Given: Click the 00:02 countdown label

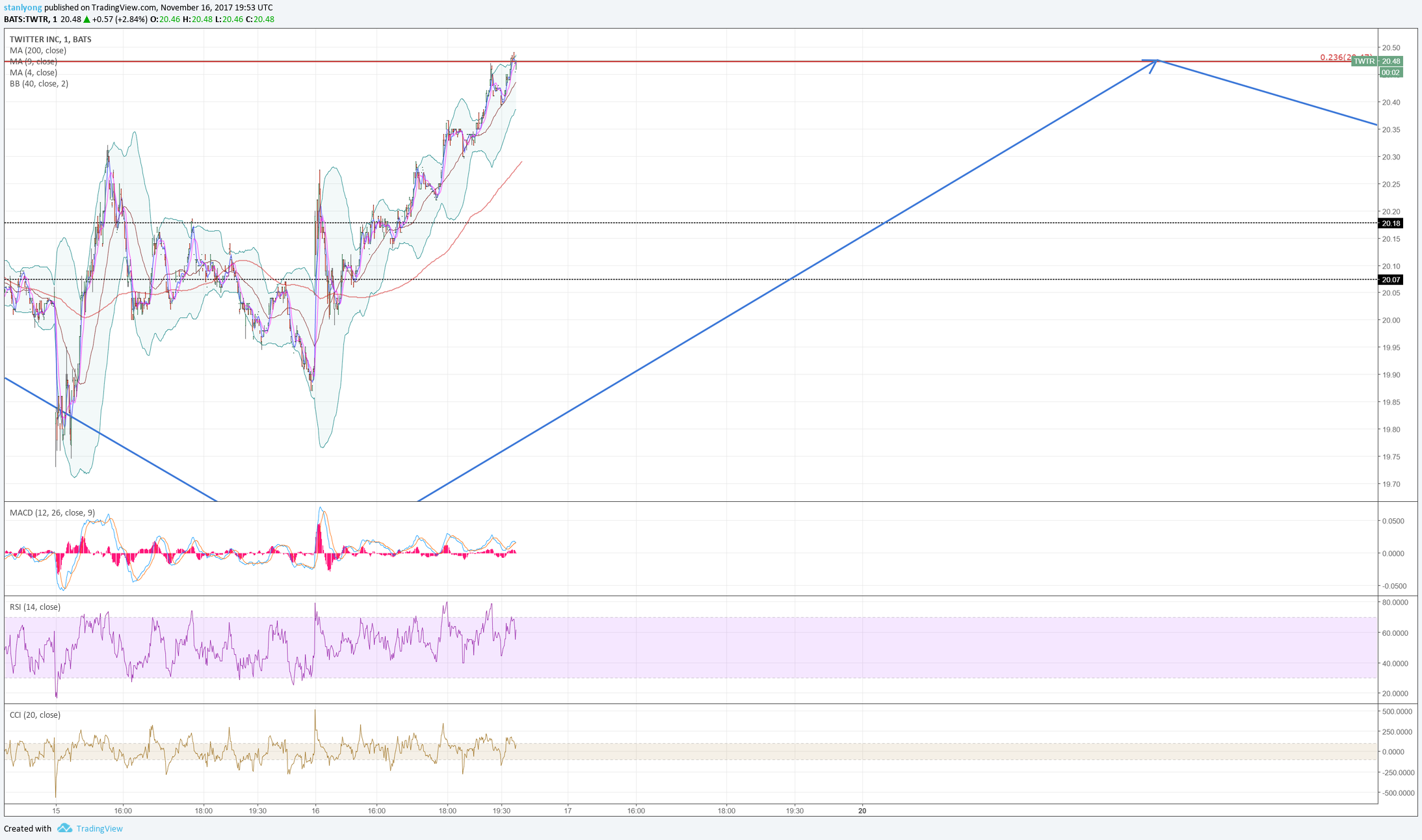Looking at the screenshot, I should [1391, 72].
